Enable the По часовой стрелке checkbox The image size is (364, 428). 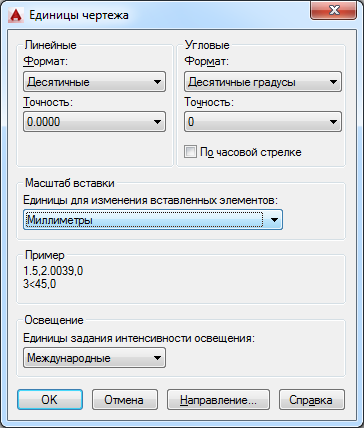point(190,152)
